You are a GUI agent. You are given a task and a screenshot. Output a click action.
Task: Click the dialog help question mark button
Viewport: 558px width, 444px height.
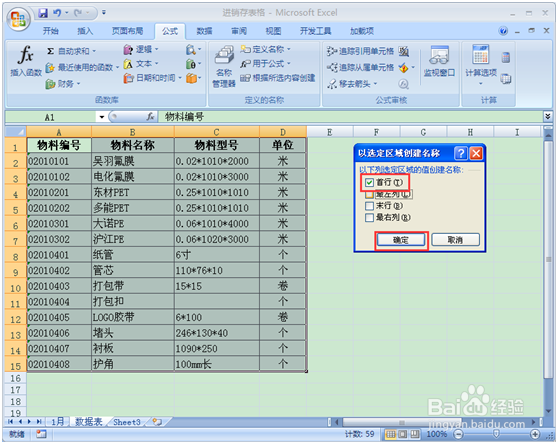point(460,153)
